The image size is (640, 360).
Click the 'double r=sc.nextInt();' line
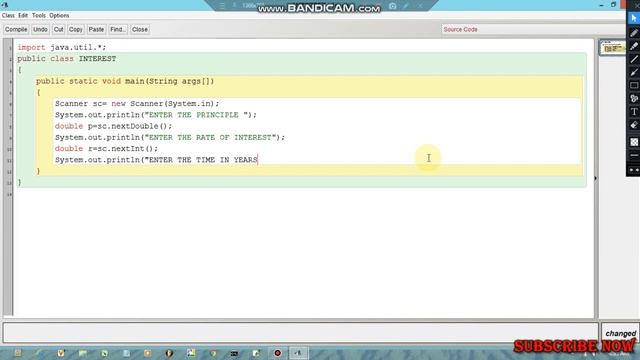coord(106,149)
